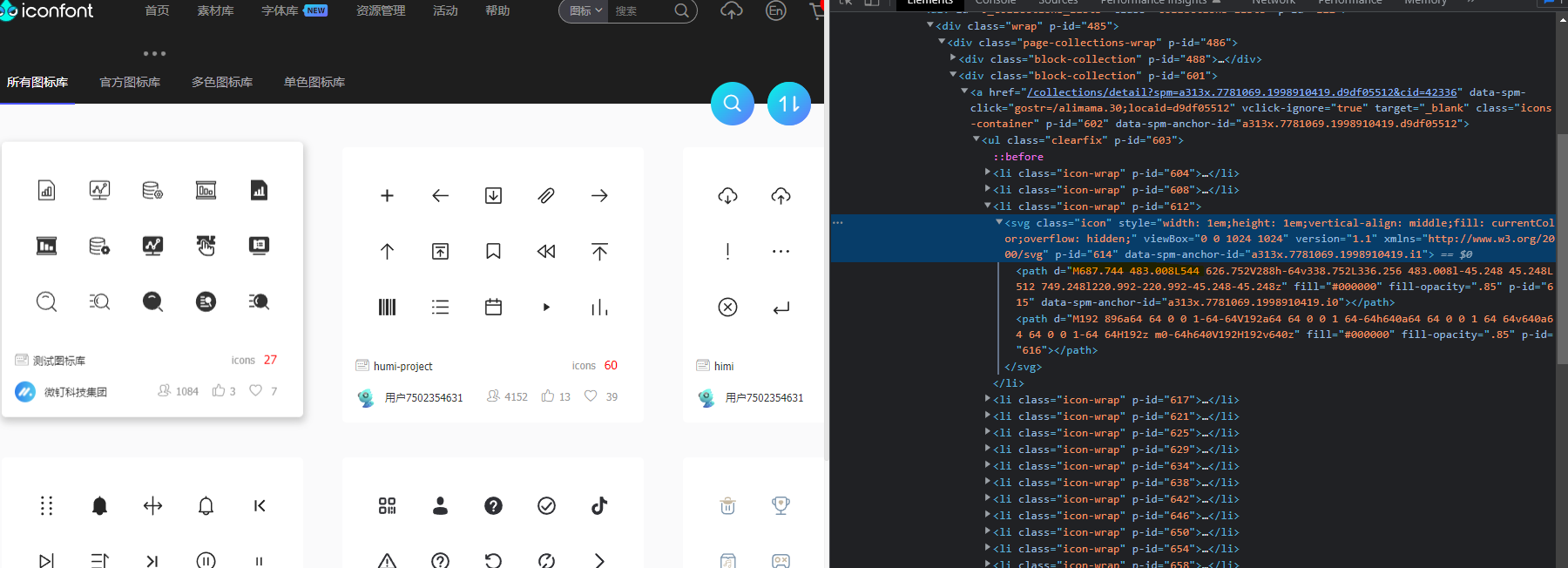Screen dimensions: 1568x568
Task: Expand block-collection div p-id 488
Action: (x=953, y=58)
